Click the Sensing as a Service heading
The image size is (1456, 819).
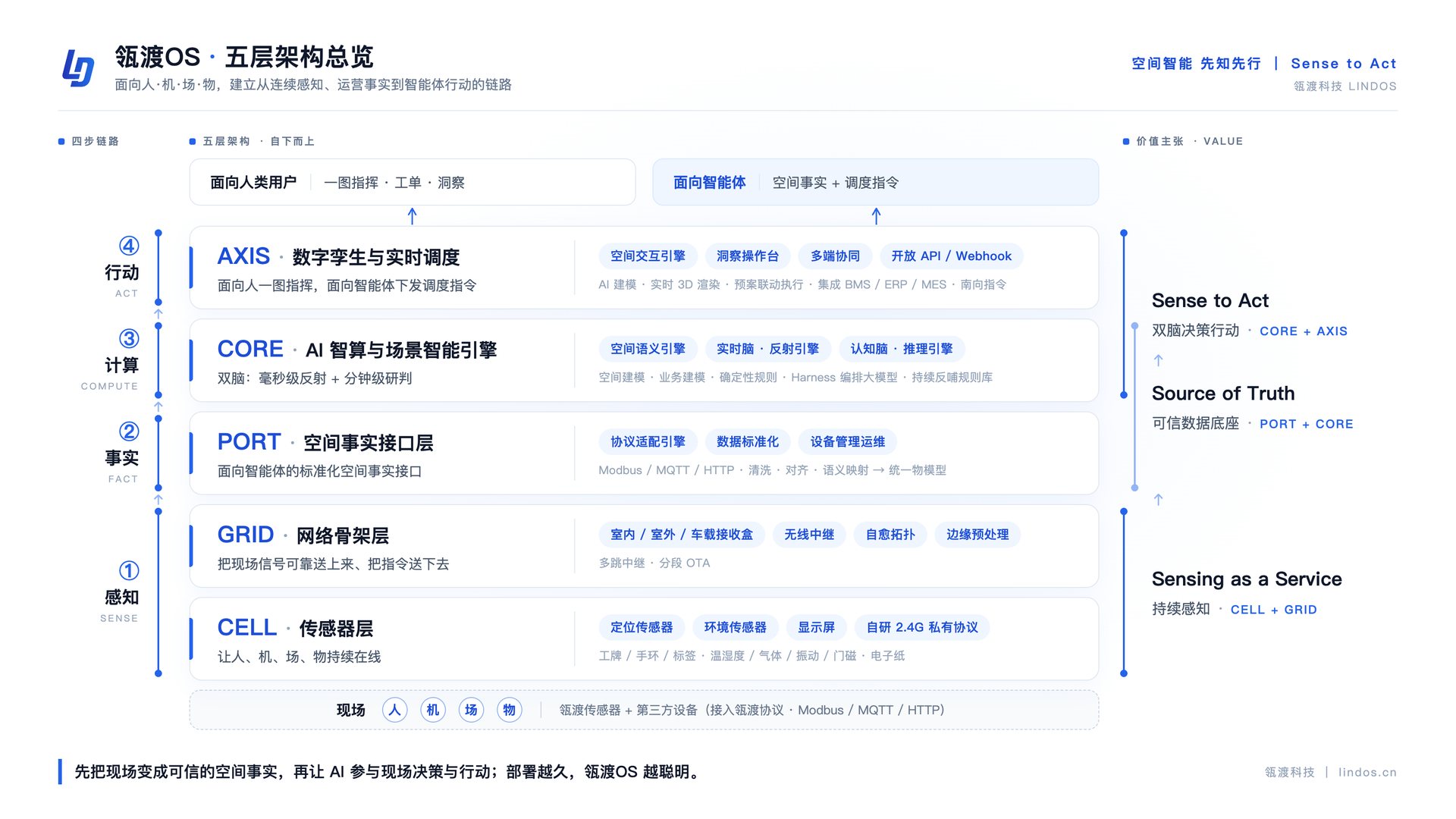[1247, 579]
